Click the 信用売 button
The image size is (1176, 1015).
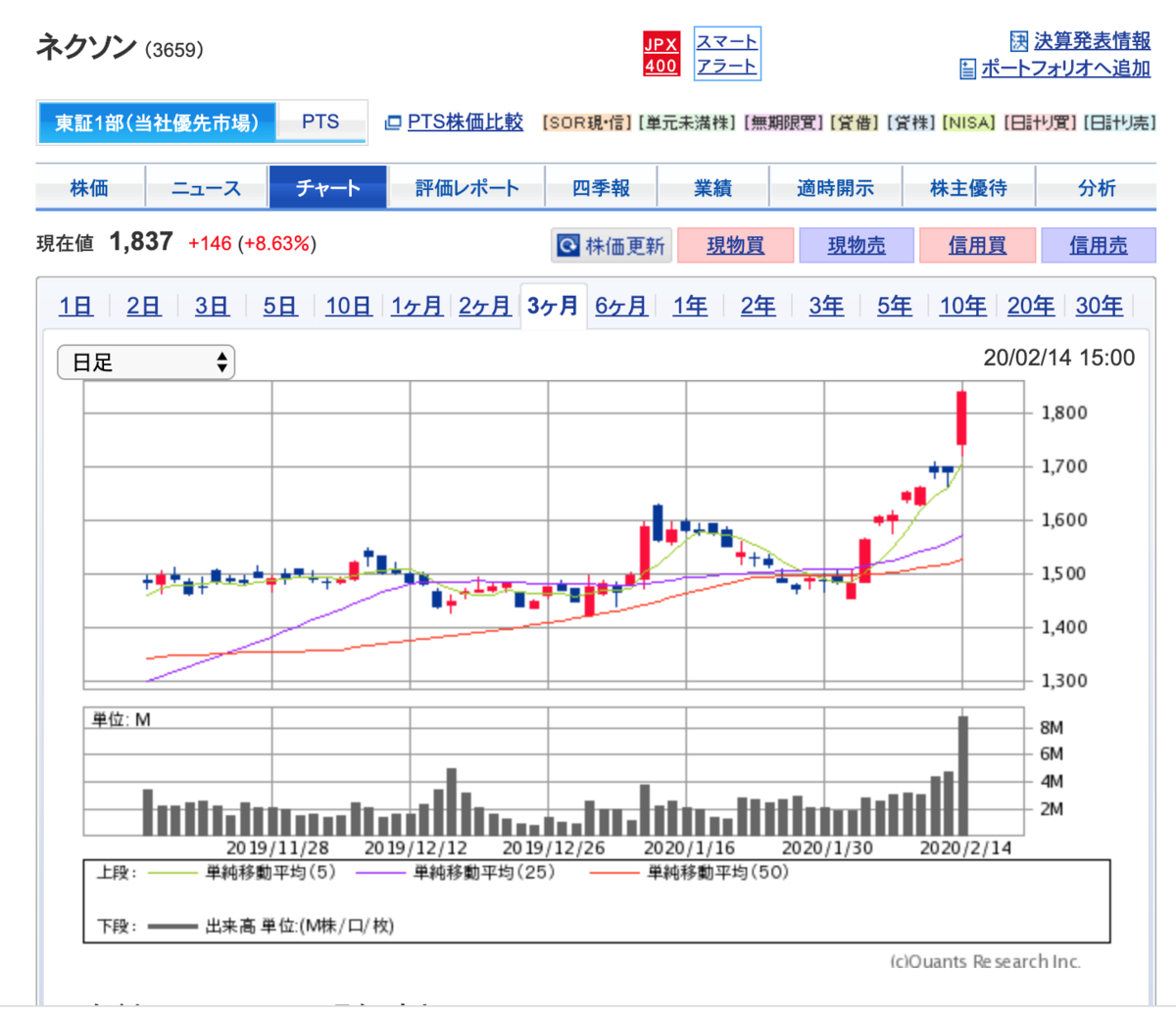1098,245
